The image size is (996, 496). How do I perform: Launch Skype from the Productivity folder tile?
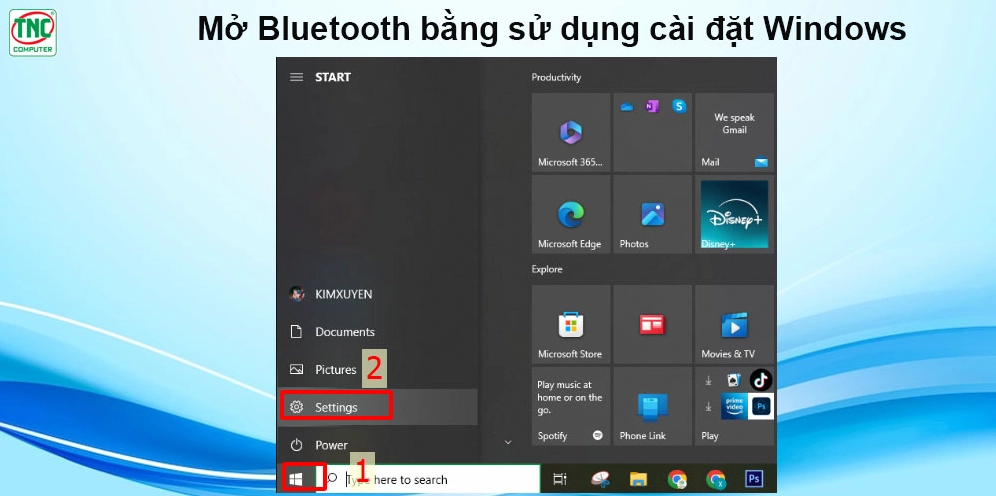(x=679, y=107)
